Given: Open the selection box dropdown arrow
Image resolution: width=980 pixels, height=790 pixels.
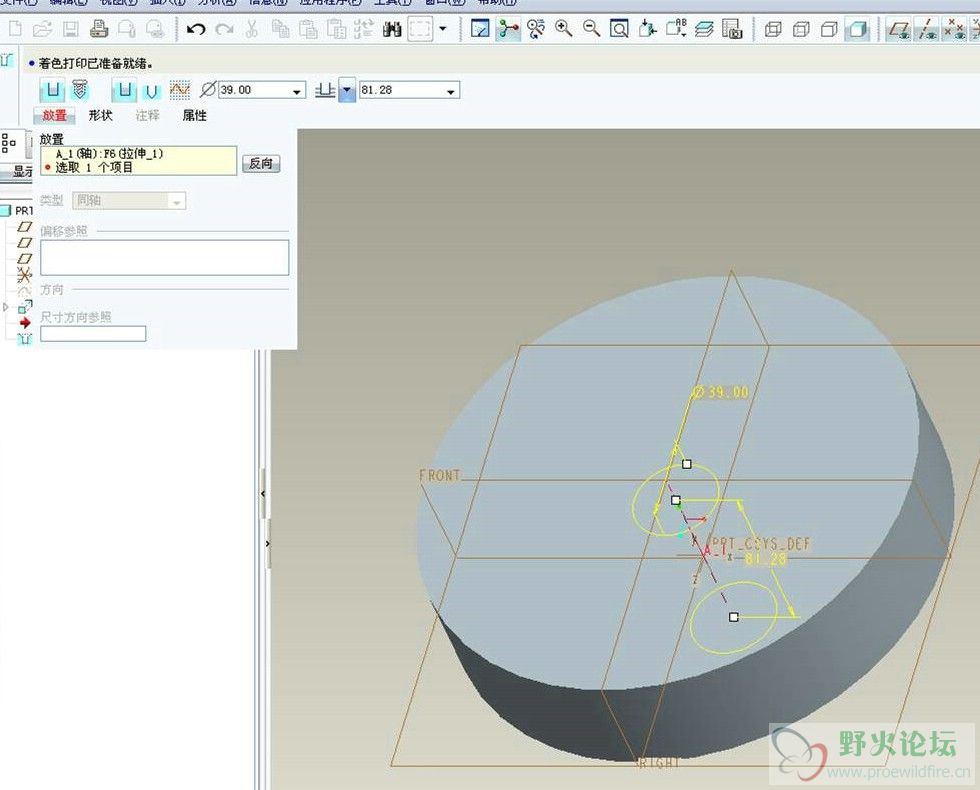Looking at the screenshot, I should tap(442, 29).
